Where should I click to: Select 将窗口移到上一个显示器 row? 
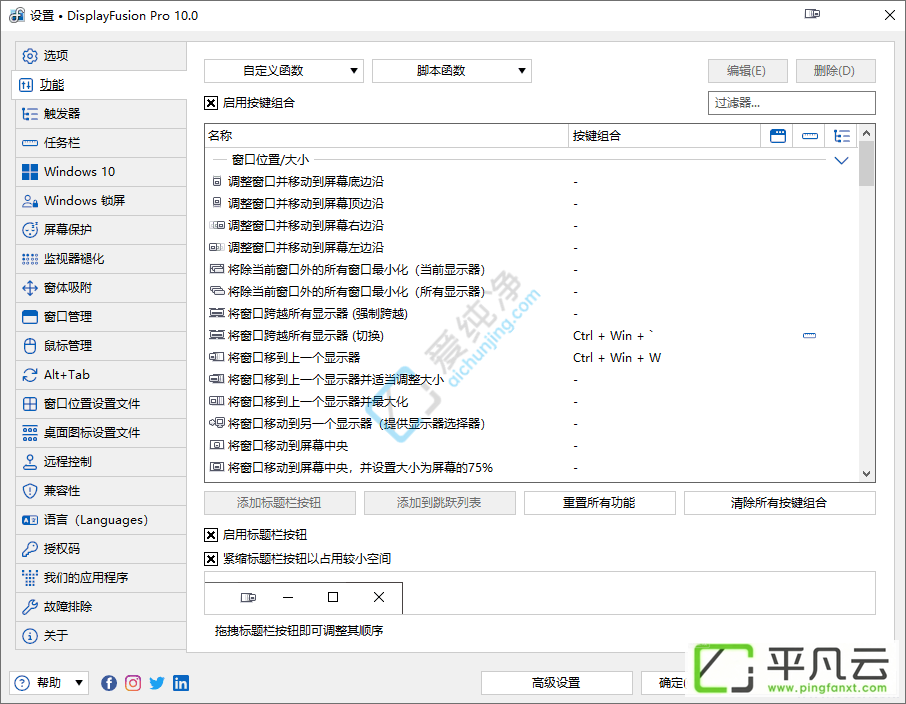(532, 358)
